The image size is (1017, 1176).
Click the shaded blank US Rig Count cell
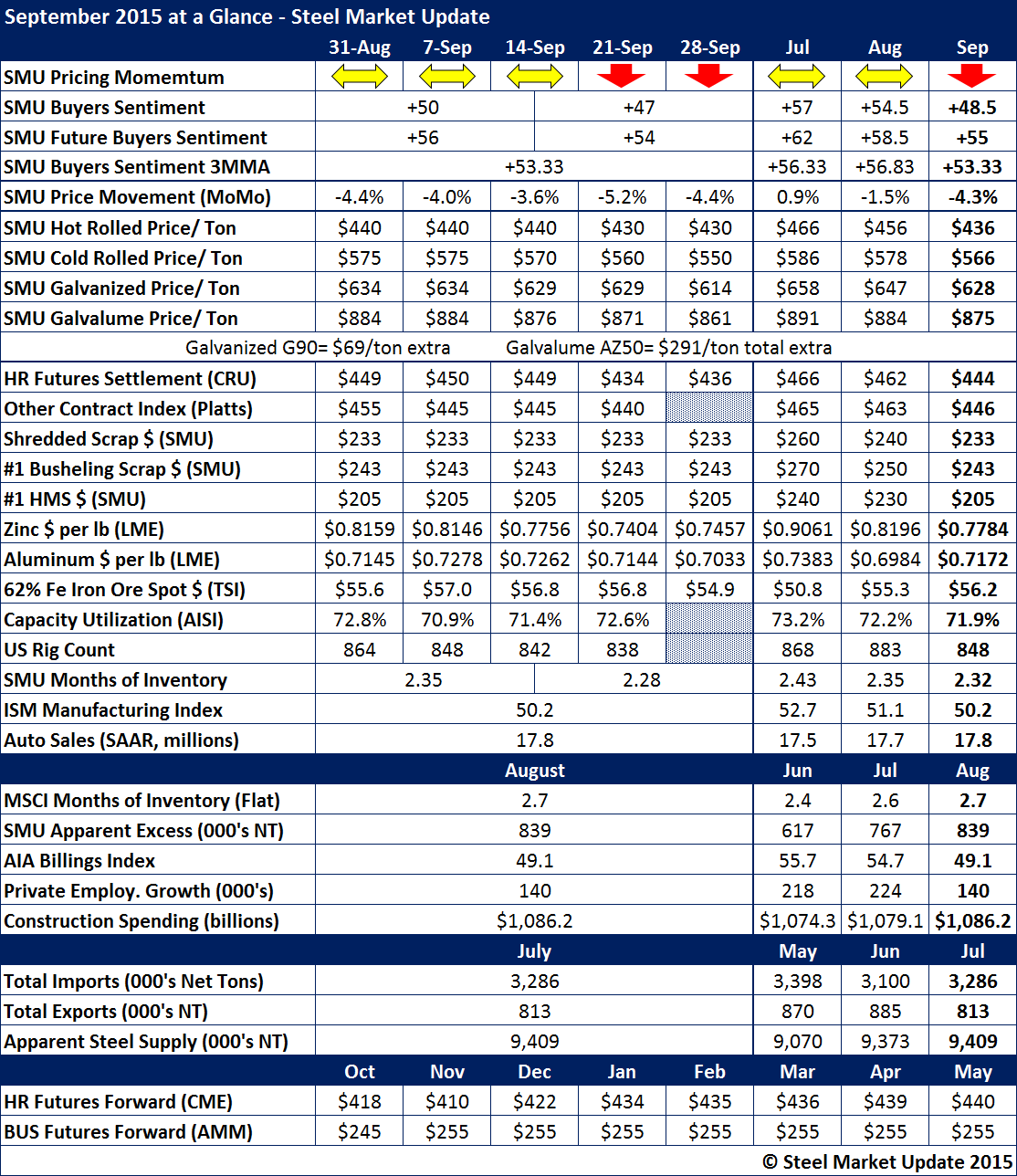(709, 649)
